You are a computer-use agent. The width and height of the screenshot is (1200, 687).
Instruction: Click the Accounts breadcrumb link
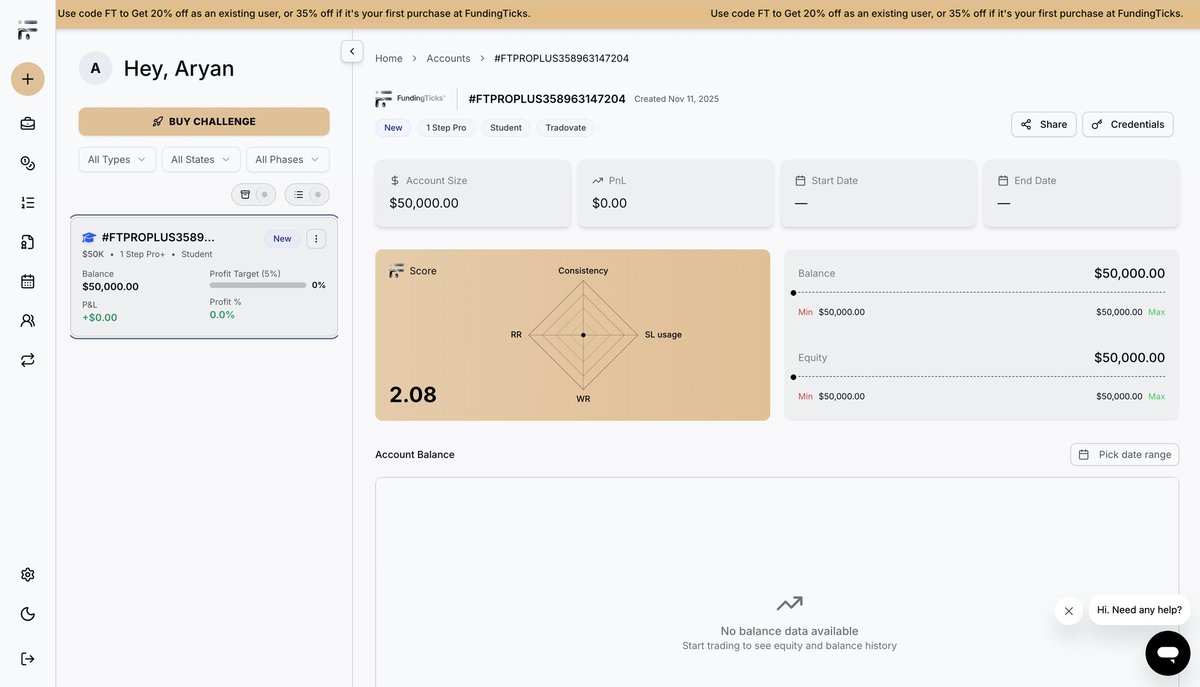[448, 58]
